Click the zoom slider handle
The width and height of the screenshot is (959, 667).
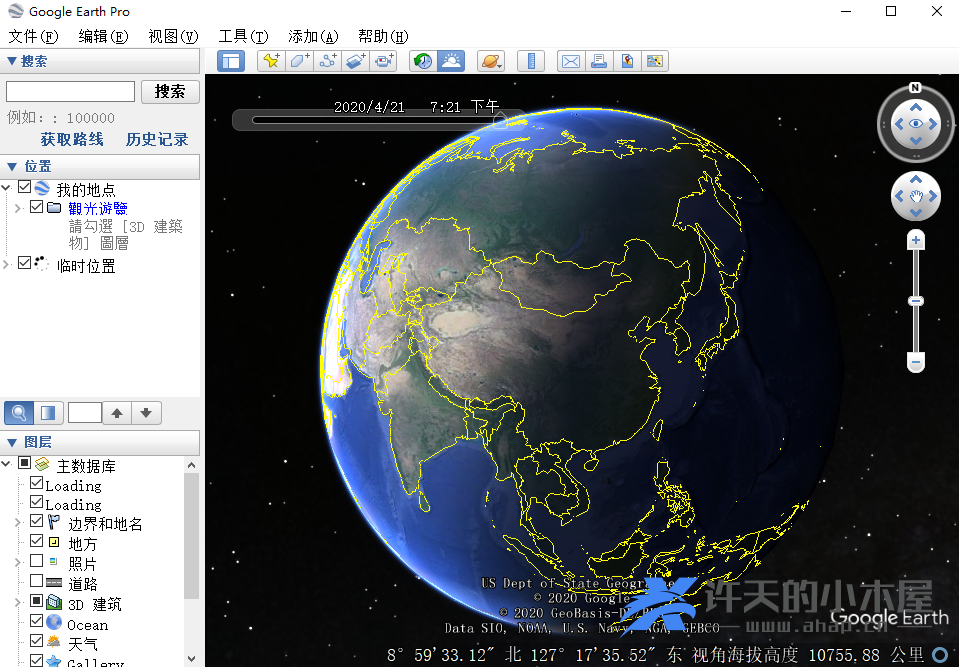pyautogui.click(x=916, y=301)
